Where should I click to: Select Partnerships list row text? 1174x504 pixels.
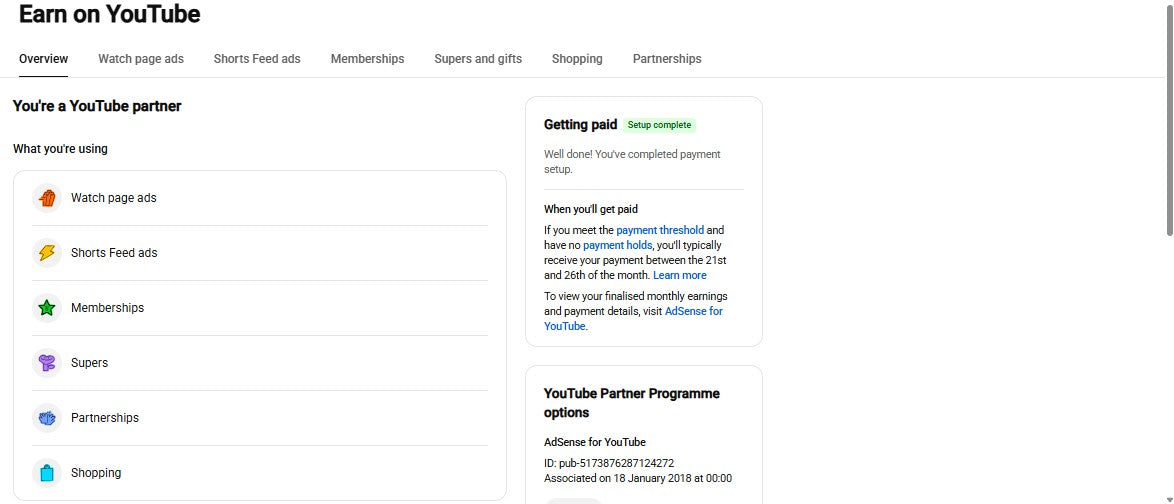(x=105, y=418)
